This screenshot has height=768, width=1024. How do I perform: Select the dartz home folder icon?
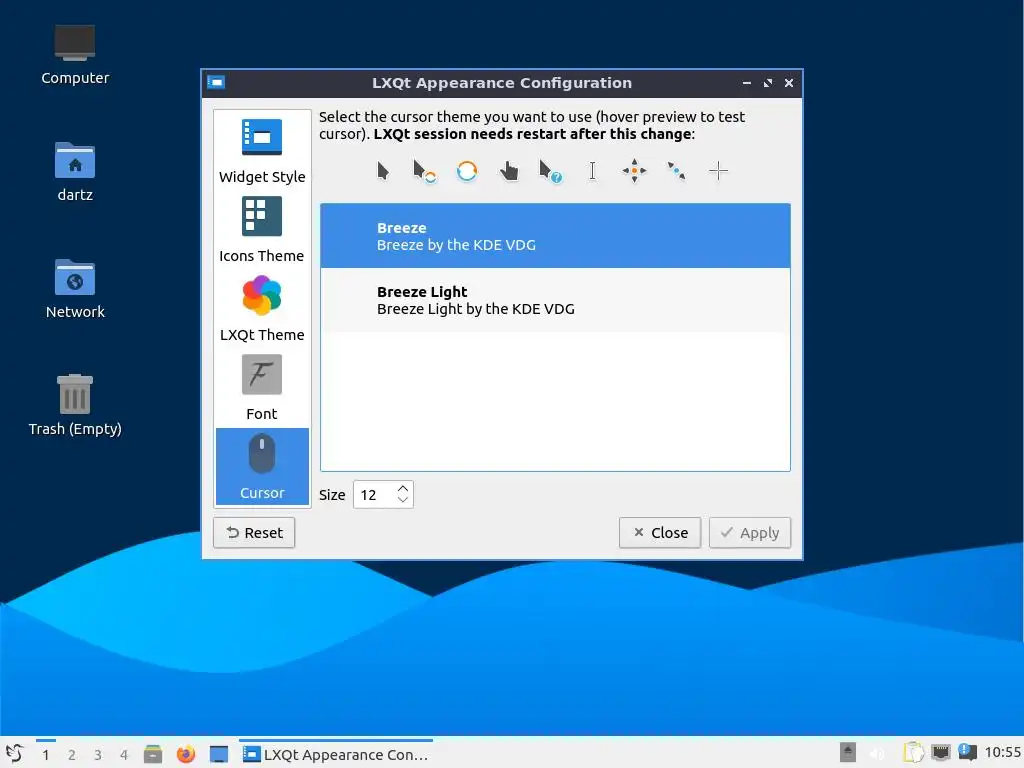coord(75,172)
